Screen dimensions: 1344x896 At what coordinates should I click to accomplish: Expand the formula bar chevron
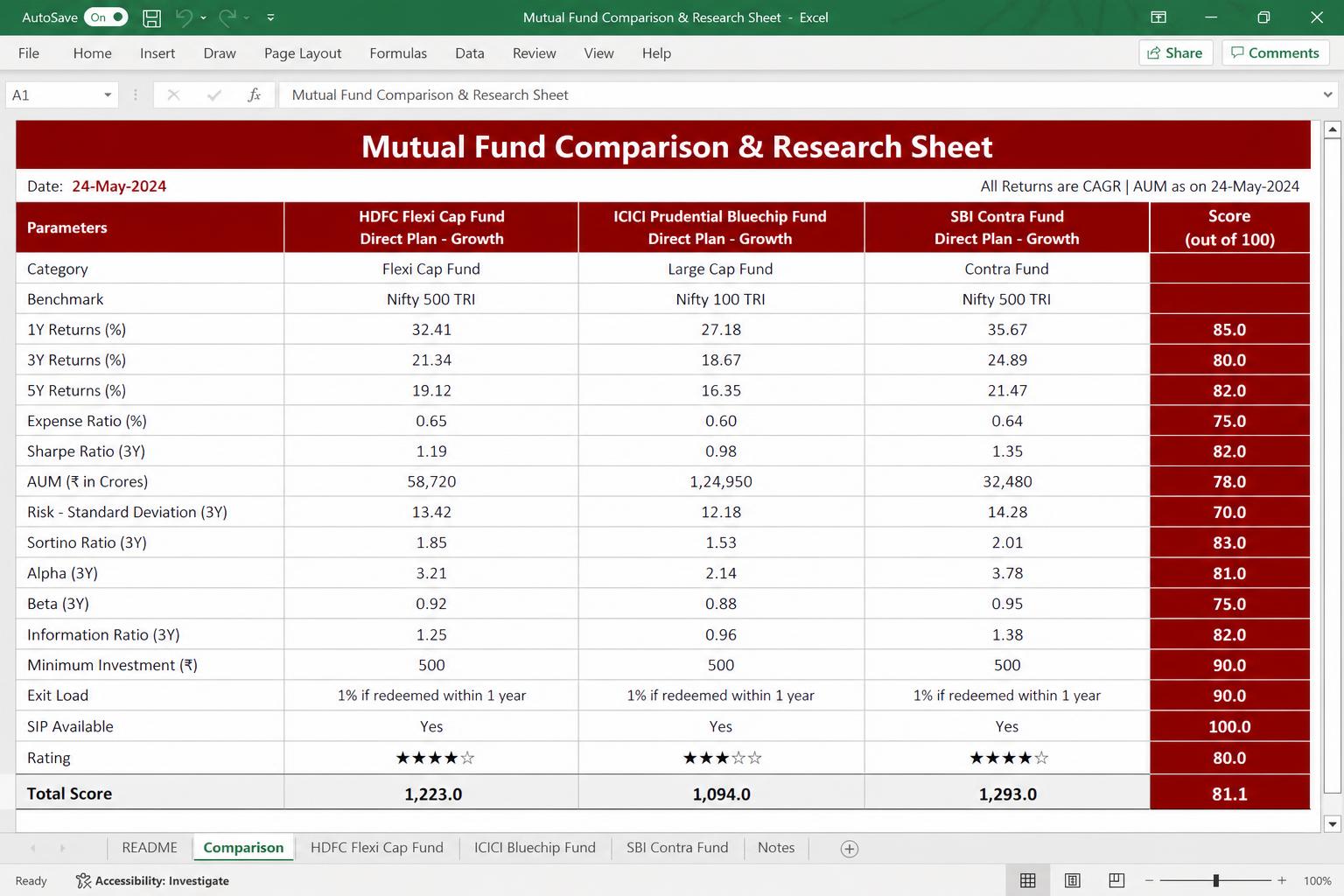[1328, 94]
